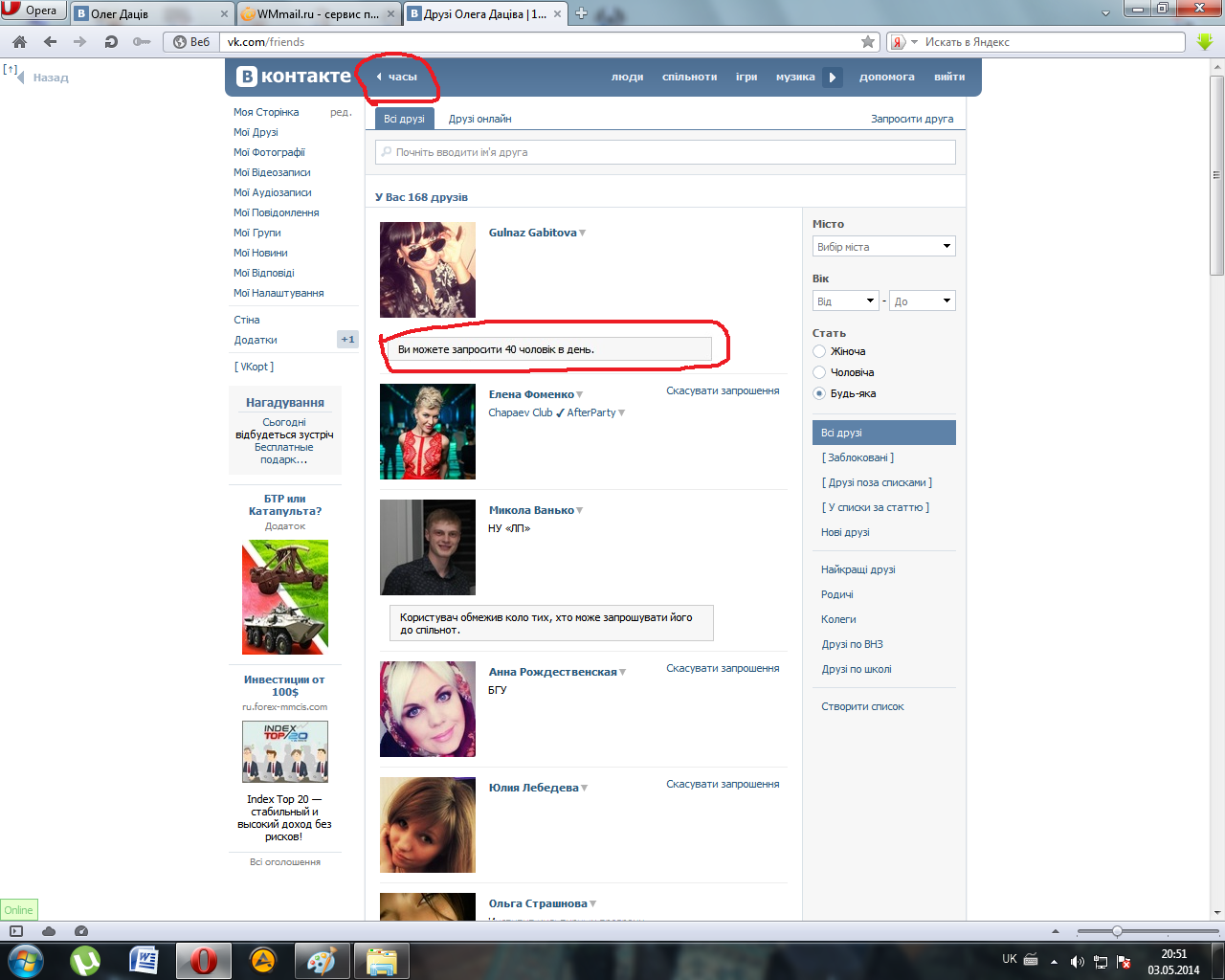
Task: Open the taskbar clock showing 20:51
Action: (1173, 961)
